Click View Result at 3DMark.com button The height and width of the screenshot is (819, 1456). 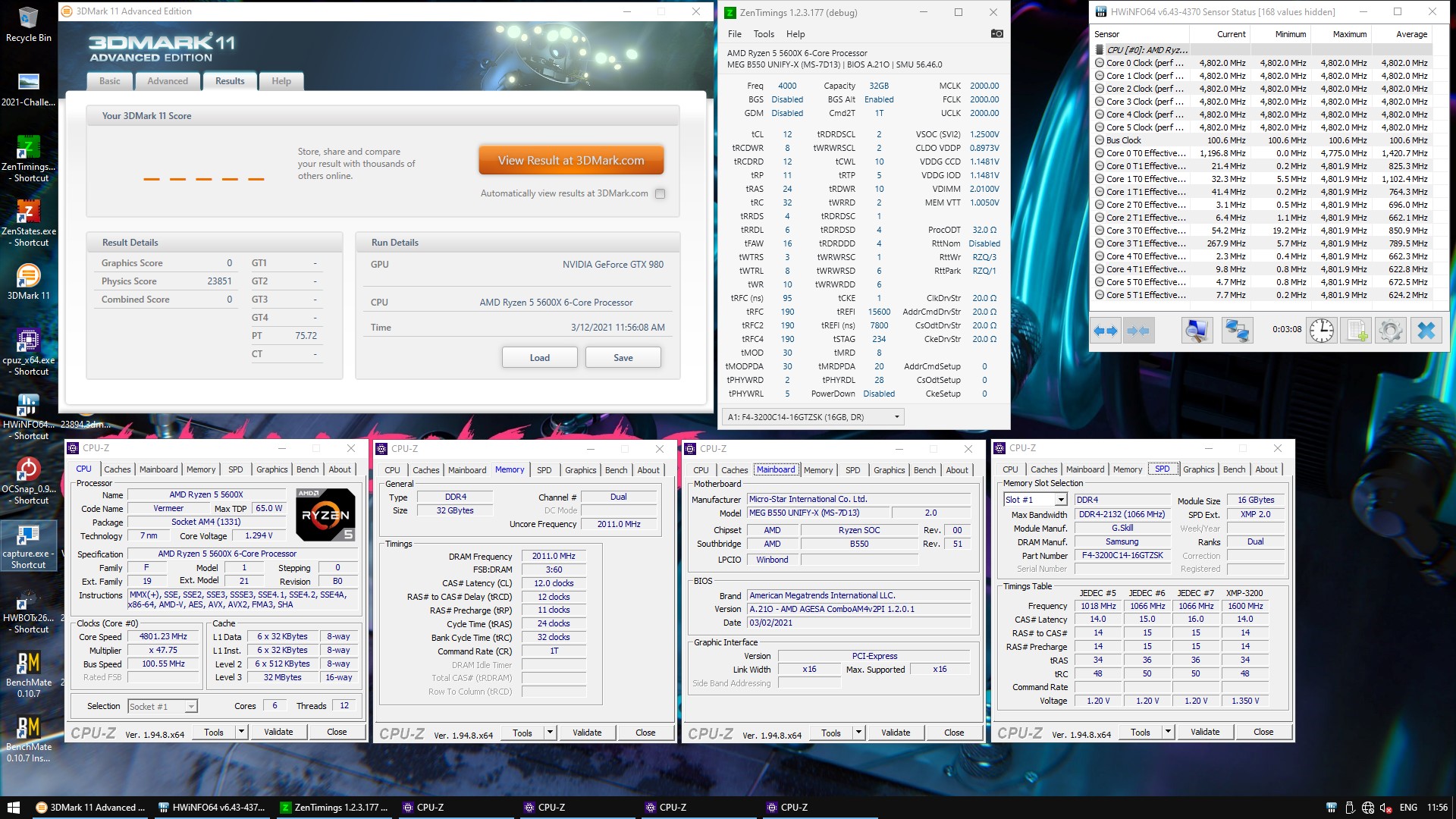click(571, 160)
